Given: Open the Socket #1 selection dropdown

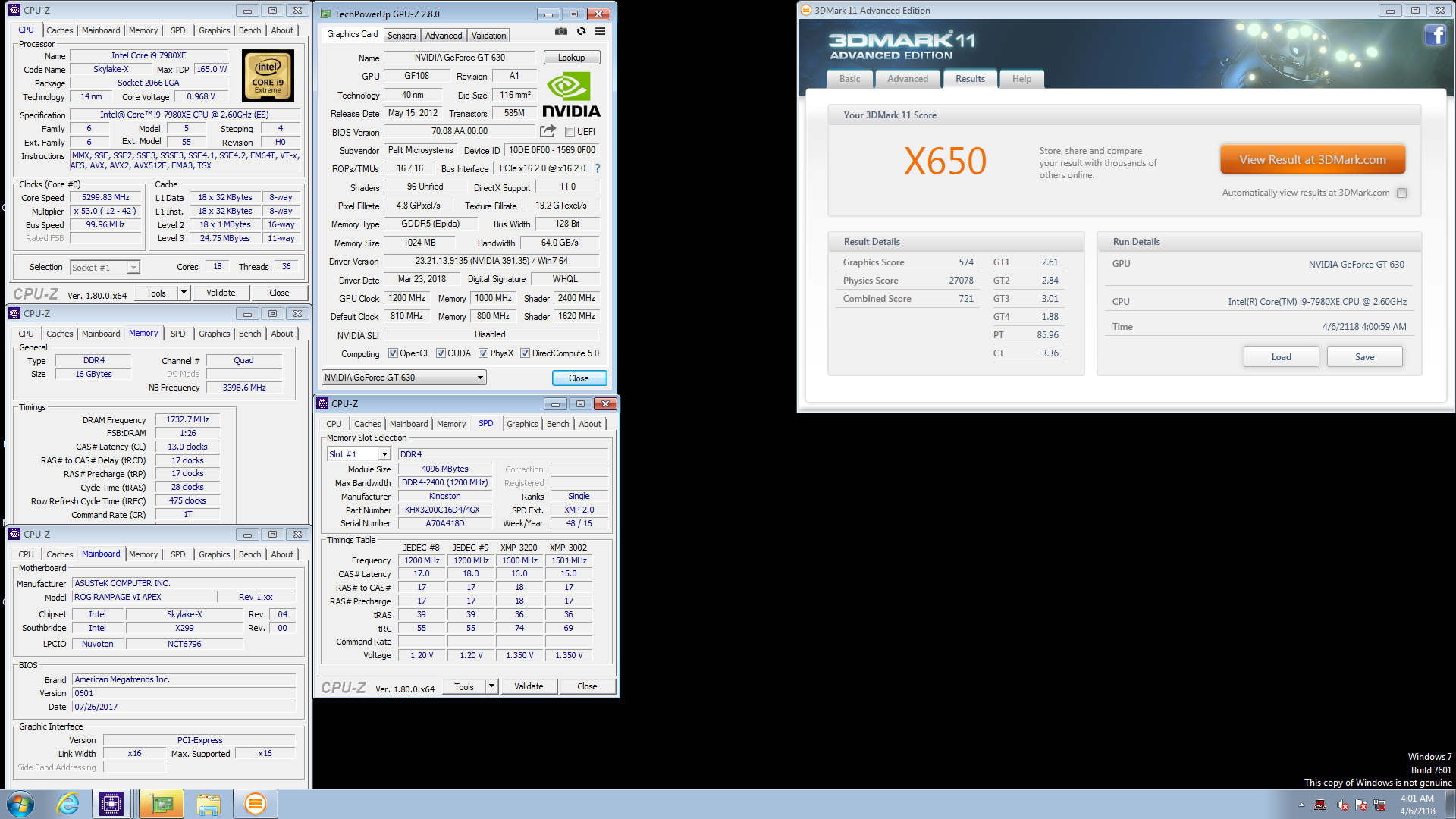Looking at the screenshot, I should click(x=105, y=268).
